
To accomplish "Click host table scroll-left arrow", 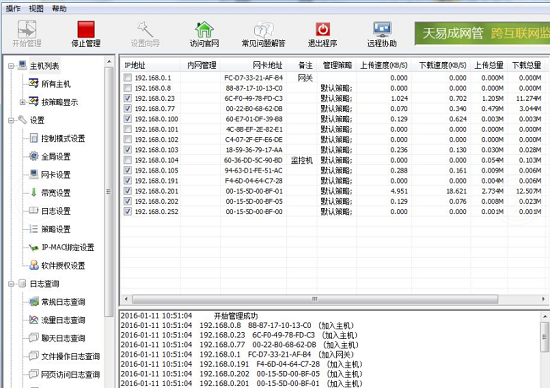I will (x=126, y=299).
